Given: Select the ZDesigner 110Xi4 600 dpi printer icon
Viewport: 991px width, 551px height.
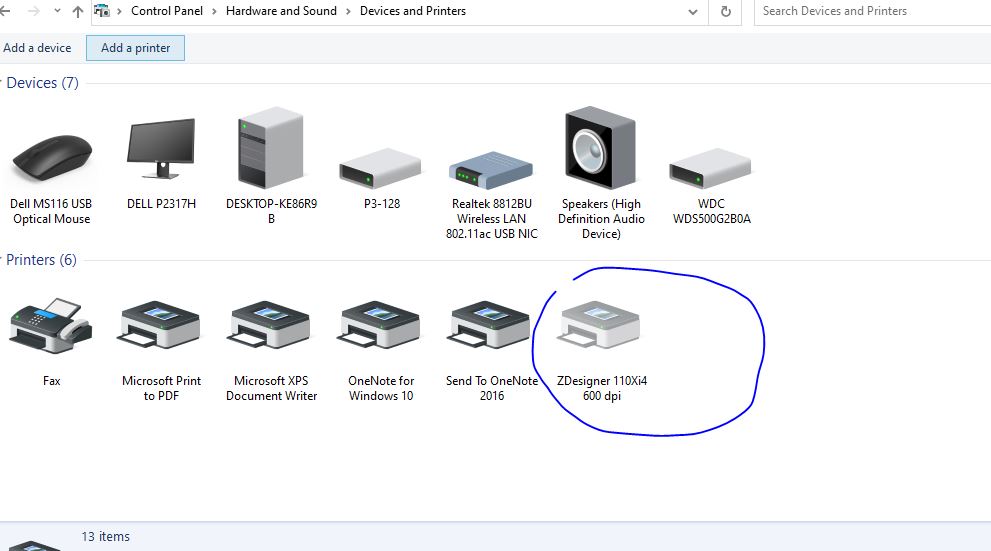Looking at the screenshot, I should pos(599,325).
